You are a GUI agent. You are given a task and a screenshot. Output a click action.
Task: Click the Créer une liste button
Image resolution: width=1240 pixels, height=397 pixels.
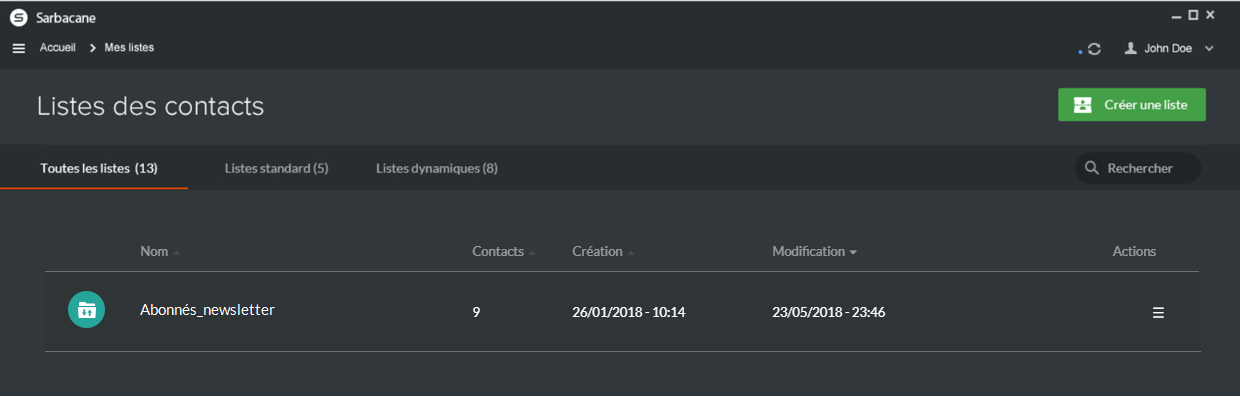(x=1132, y=105)
